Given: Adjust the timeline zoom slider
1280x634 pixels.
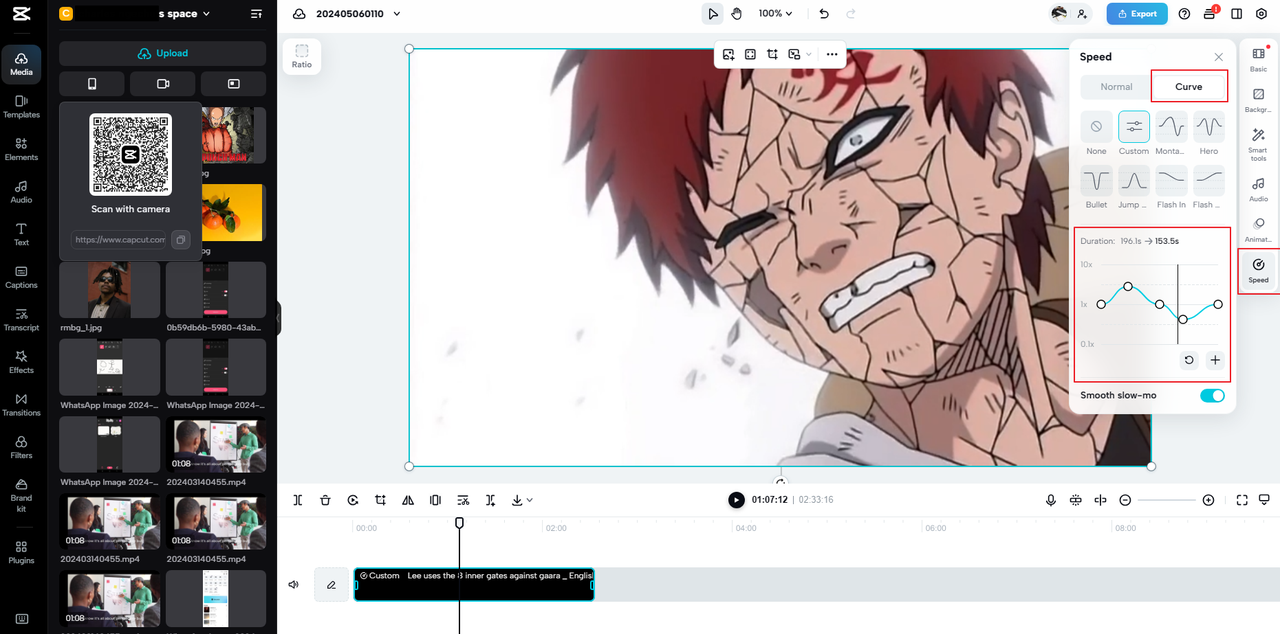Looking at the screenshot, I should click(1166, 500).
